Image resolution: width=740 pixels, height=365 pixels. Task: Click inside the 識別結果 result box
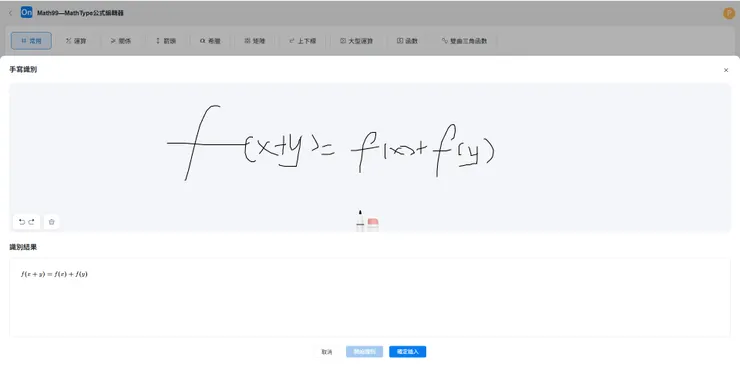[x=370, y=297]
